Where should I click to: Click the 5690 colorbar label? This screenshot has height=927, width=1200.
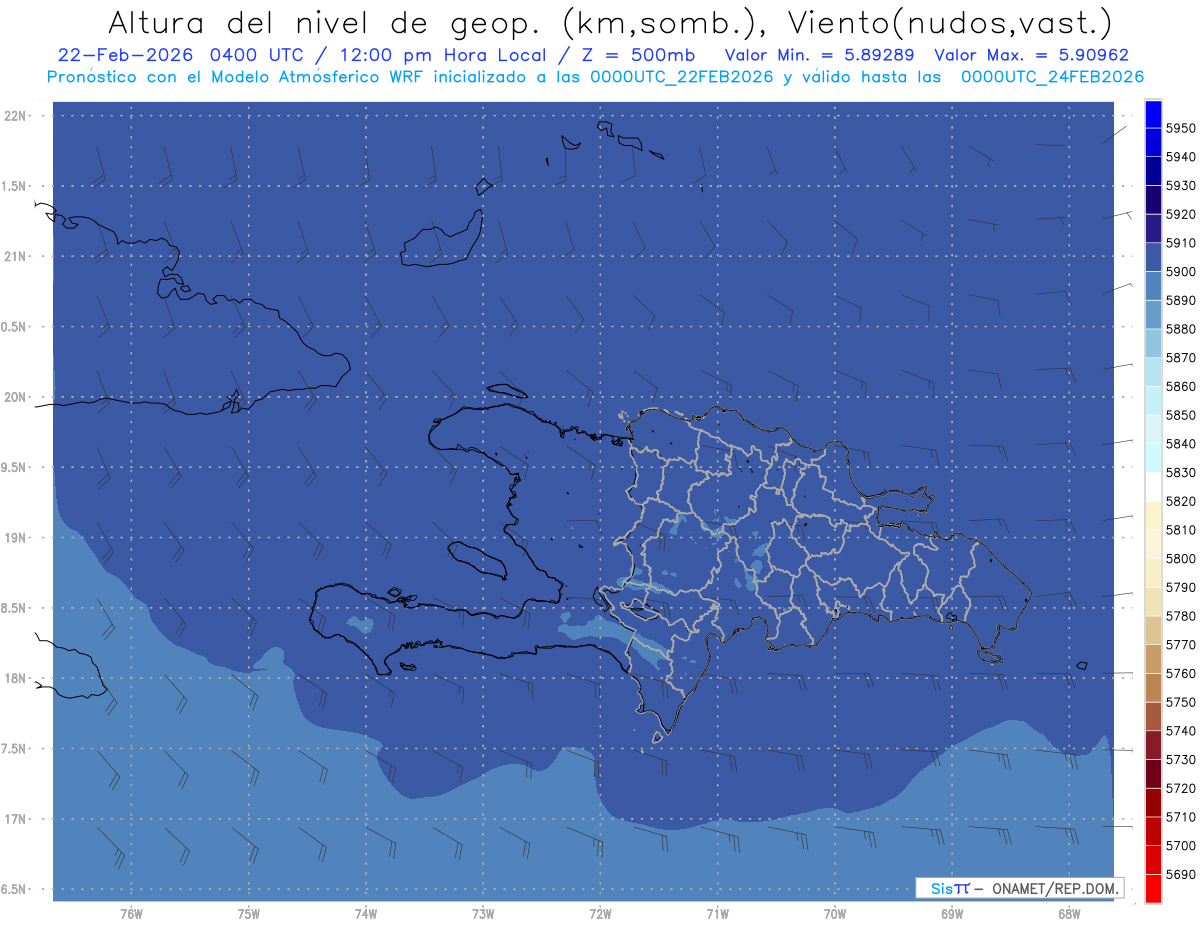[1180, 874]
